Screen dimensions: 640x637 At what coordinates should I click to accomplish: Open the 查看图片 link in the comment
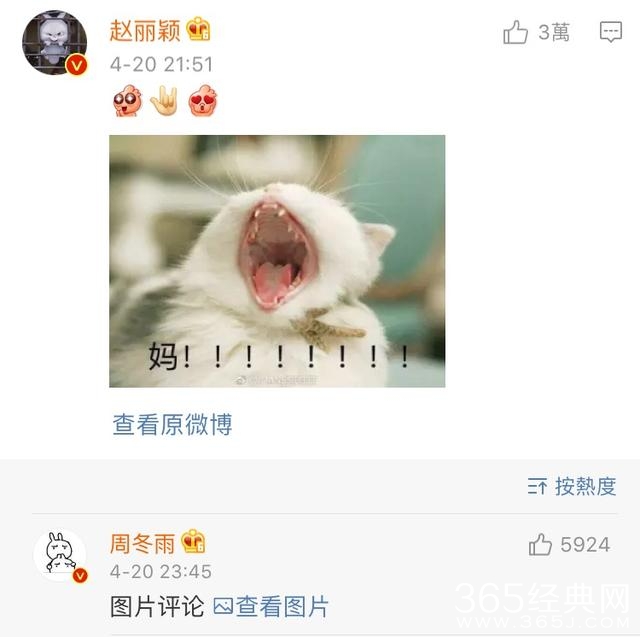(271, 606)
